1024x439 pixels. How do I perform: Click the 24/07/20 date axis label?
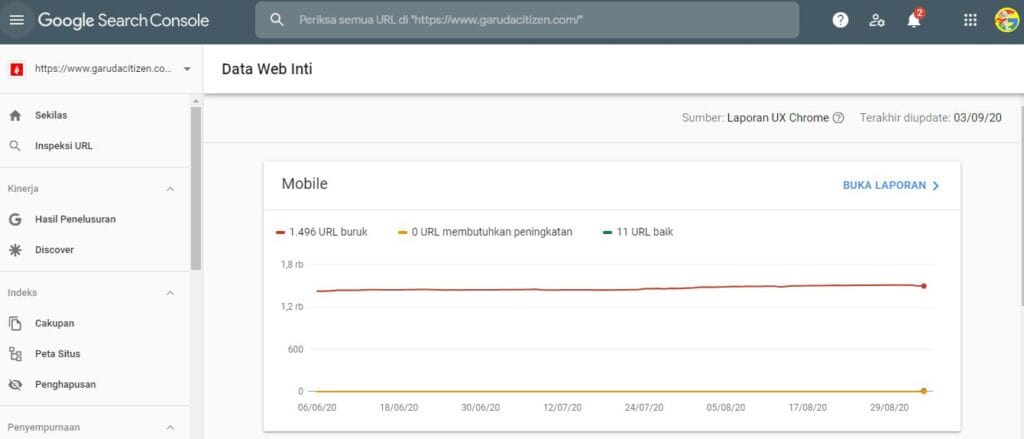(x=644, y=407)
